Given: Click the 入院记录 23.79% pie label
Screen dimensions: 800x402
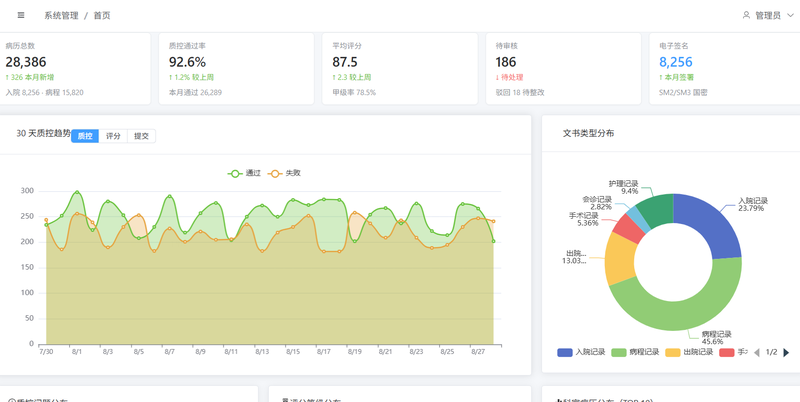Looking at the screenshot, I should coord(753,205).
